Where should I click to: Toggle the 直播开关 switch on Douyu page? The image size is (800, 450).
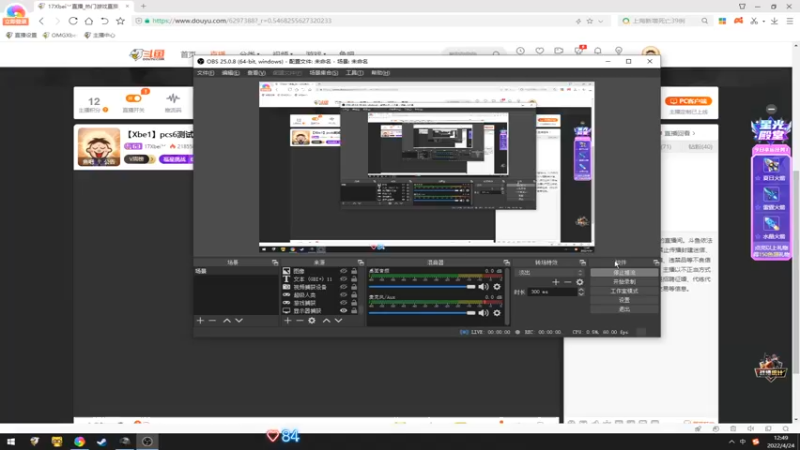[x=134, y=98]
